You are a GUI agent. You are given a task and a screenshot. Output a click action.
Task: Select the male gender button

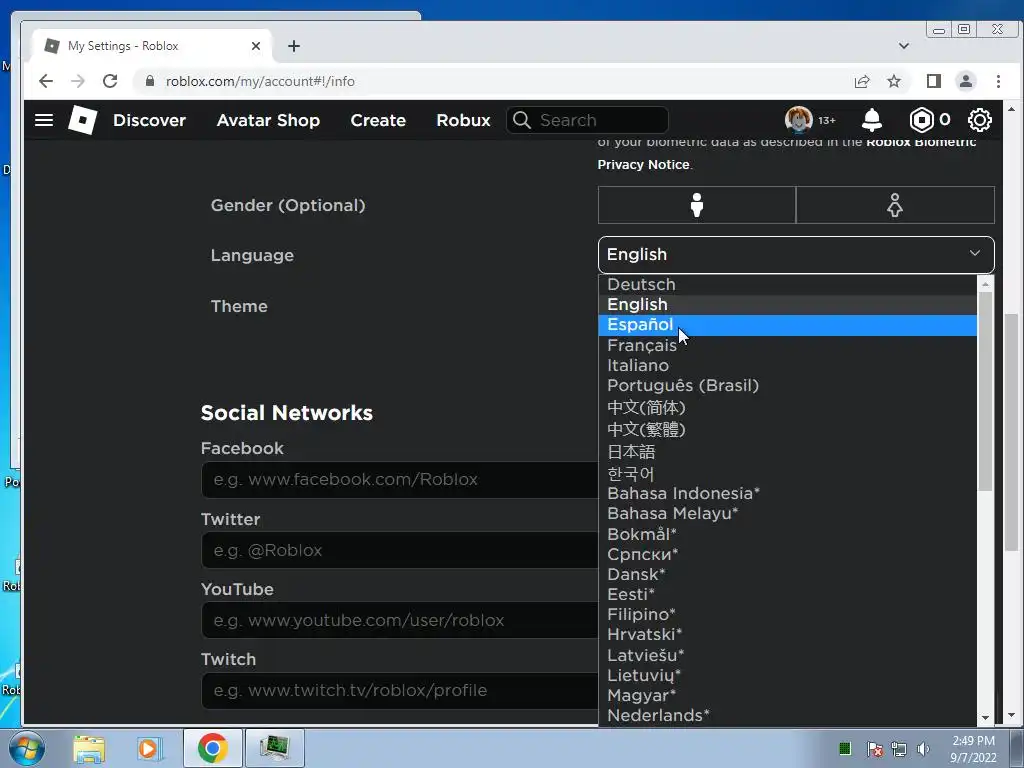[x=697, y=205]
